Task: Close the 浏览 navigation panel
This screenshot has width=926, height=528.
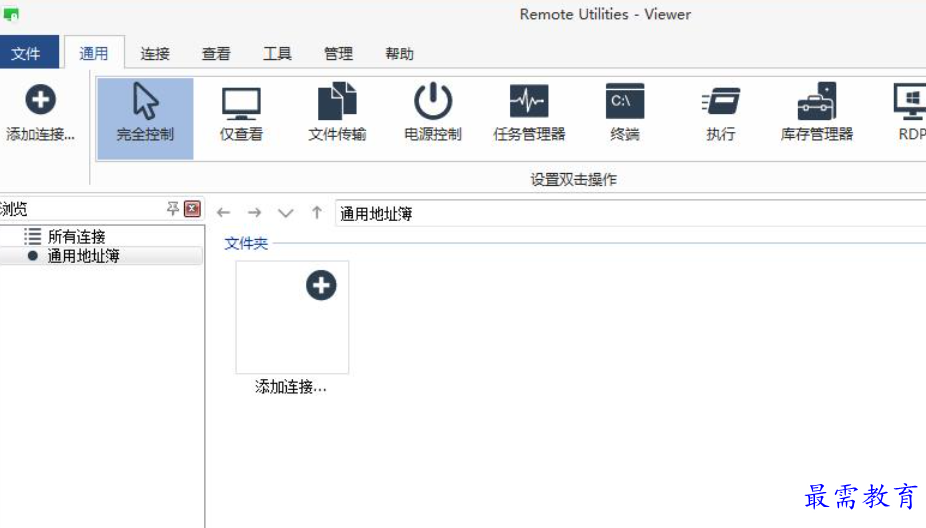Action: pos(192,208)
